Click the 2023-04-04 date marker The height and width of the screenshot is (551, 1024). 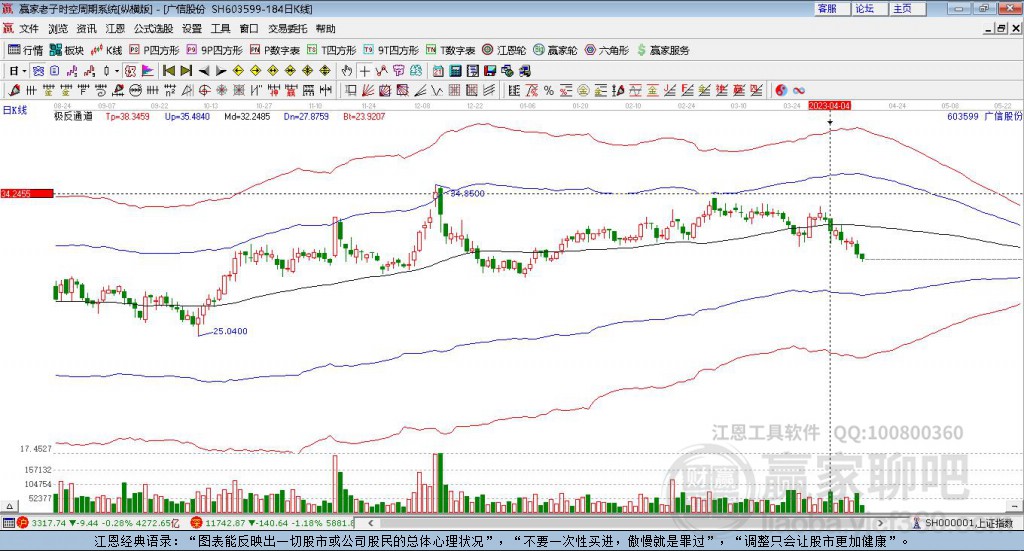[829, 105]
